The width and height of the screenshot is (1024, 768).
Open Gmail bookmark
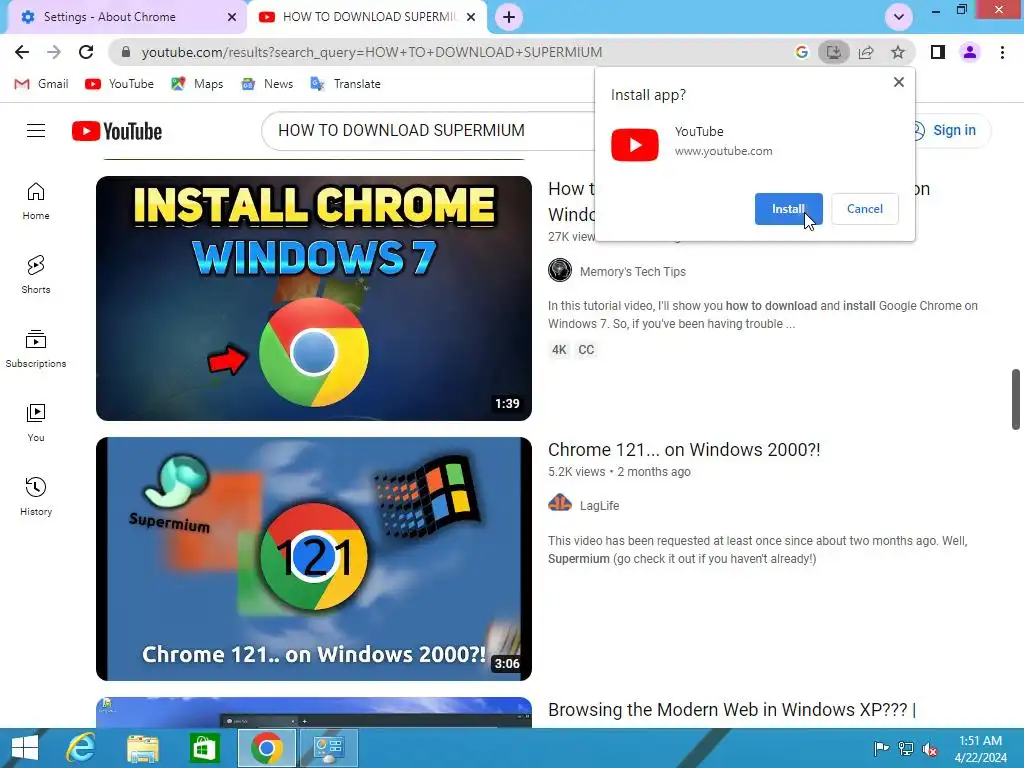click(41, 84)
